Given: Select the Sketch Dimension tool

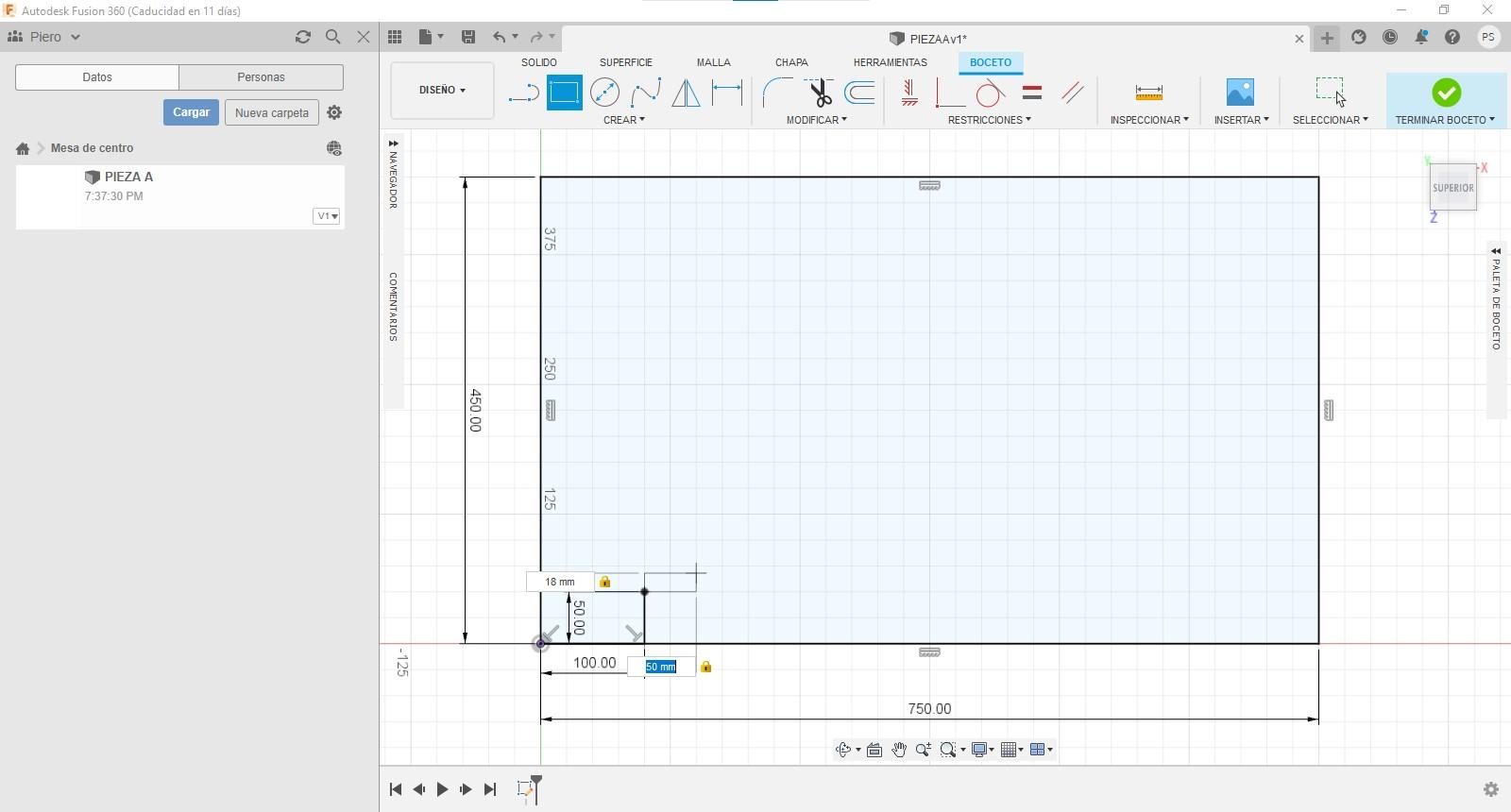Looking at the screenshot, I should [x=727, y=93].
